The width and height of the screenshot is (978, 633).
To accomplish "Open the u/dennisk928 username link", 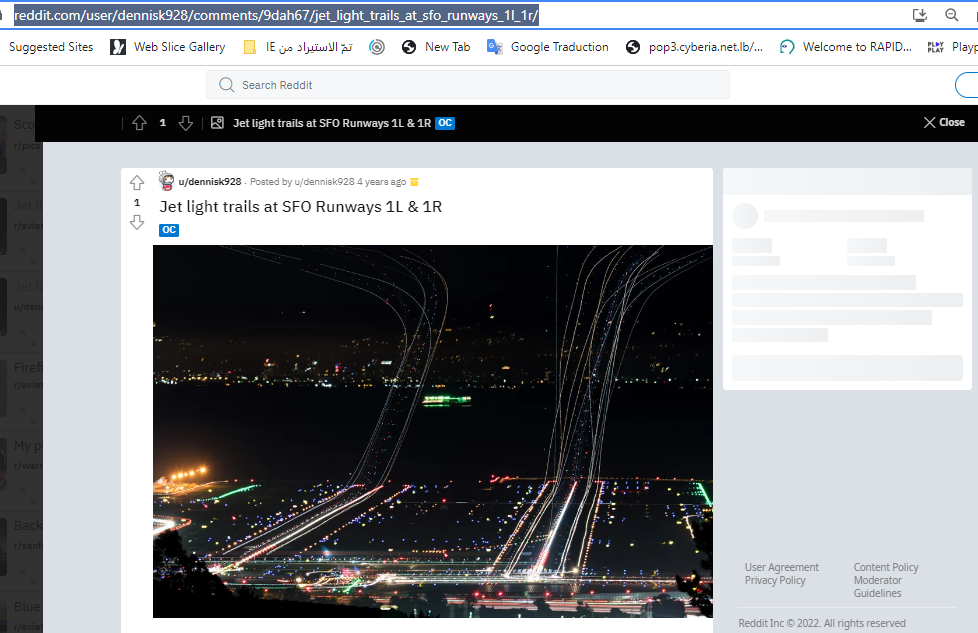I will tap(210, 182).
